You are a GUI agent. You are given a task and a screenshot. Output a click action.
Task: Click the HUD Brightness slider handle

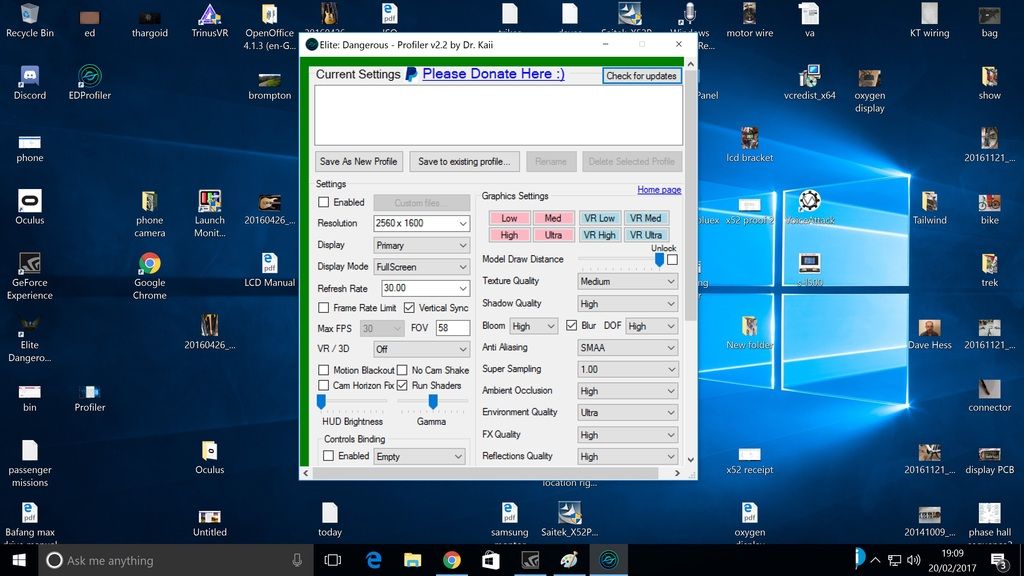[x=321, y=401]
